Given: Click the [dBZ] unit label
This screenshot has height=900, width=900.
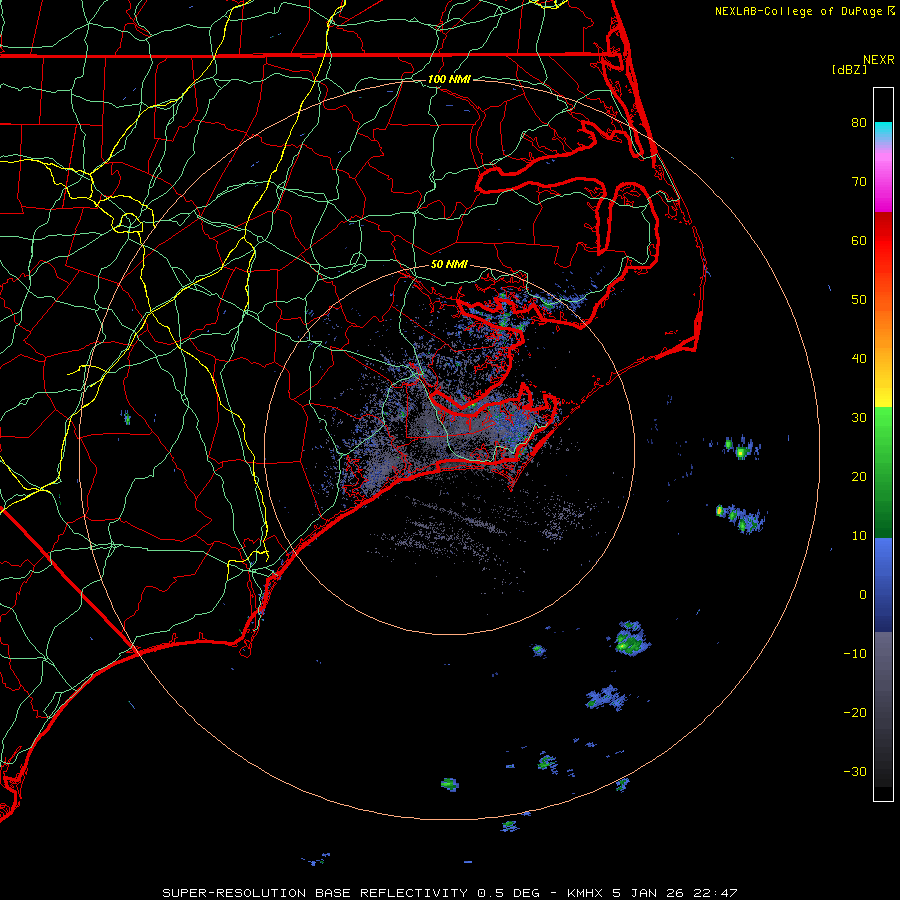Looking at the screenshot, I should [x=849, y=69].
